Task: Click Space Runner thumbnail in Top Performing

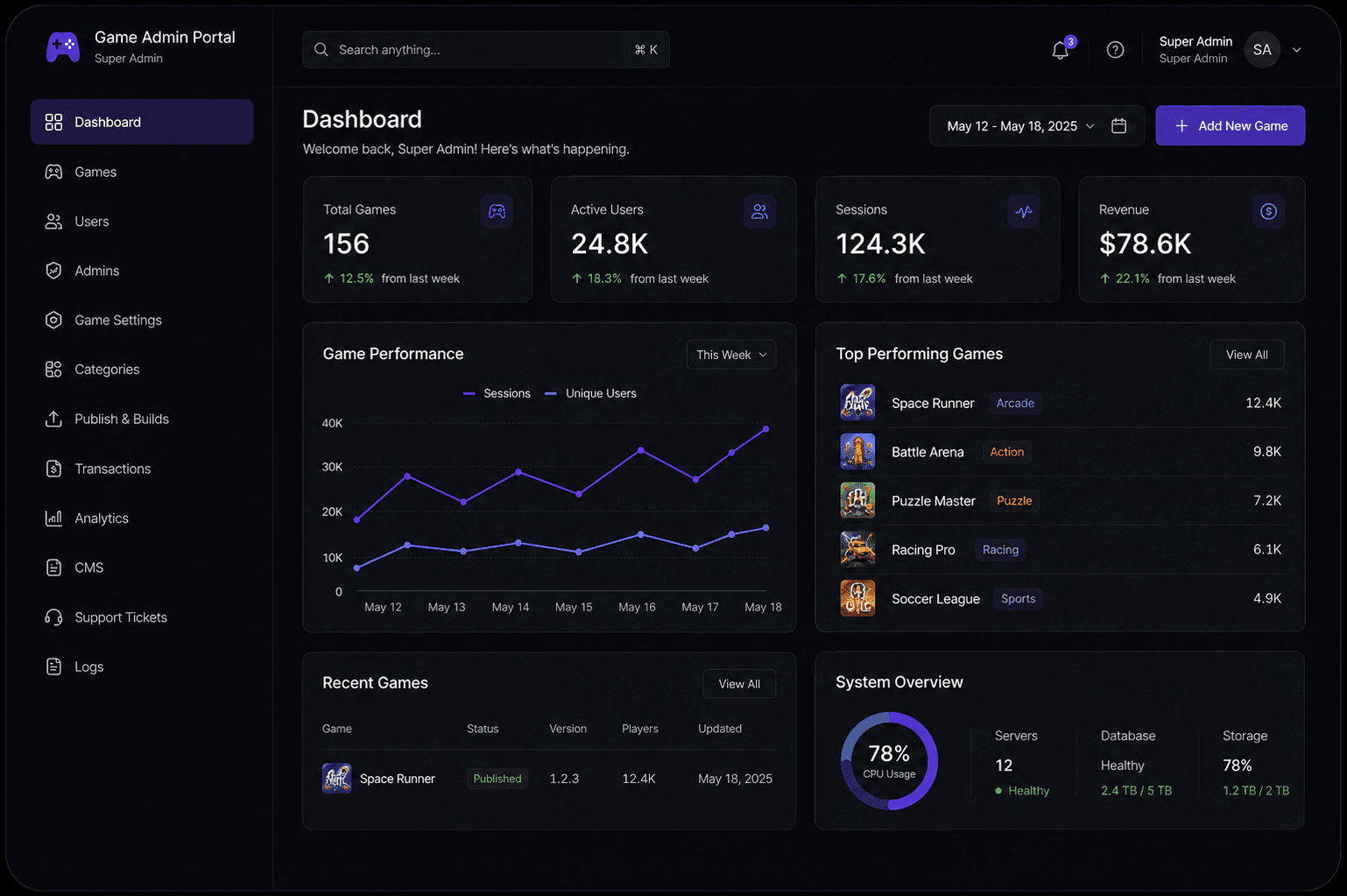Action: [857, 402]
